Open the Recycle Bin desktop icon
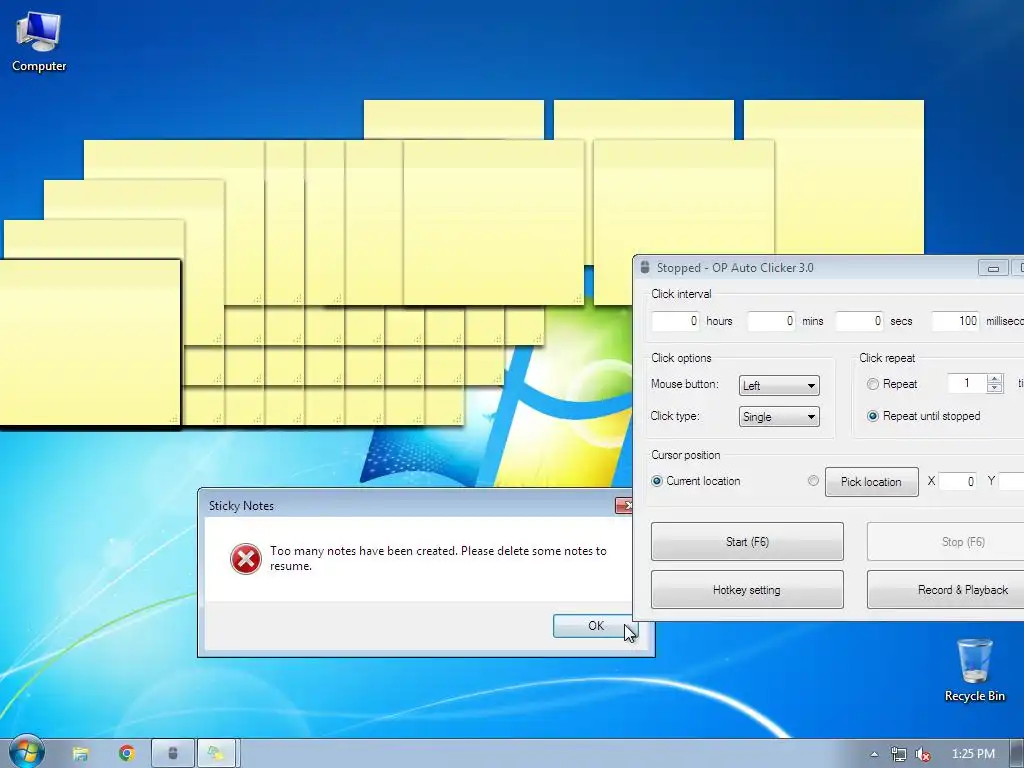 pyautogui.click(x=974, y=671)
